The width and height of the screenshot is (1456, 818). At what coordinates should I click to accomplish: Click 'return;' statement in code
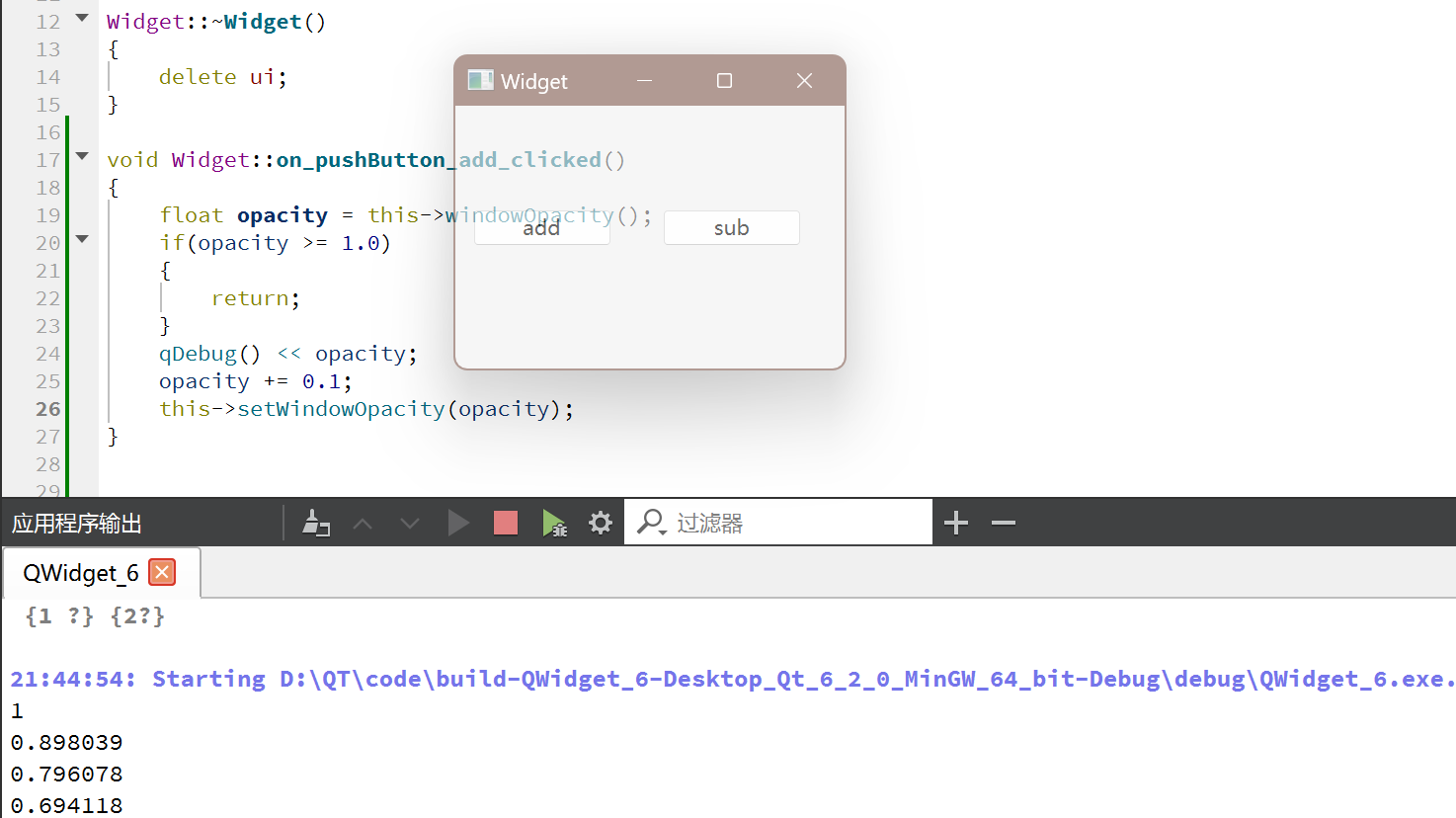click(x=256, y=298)
